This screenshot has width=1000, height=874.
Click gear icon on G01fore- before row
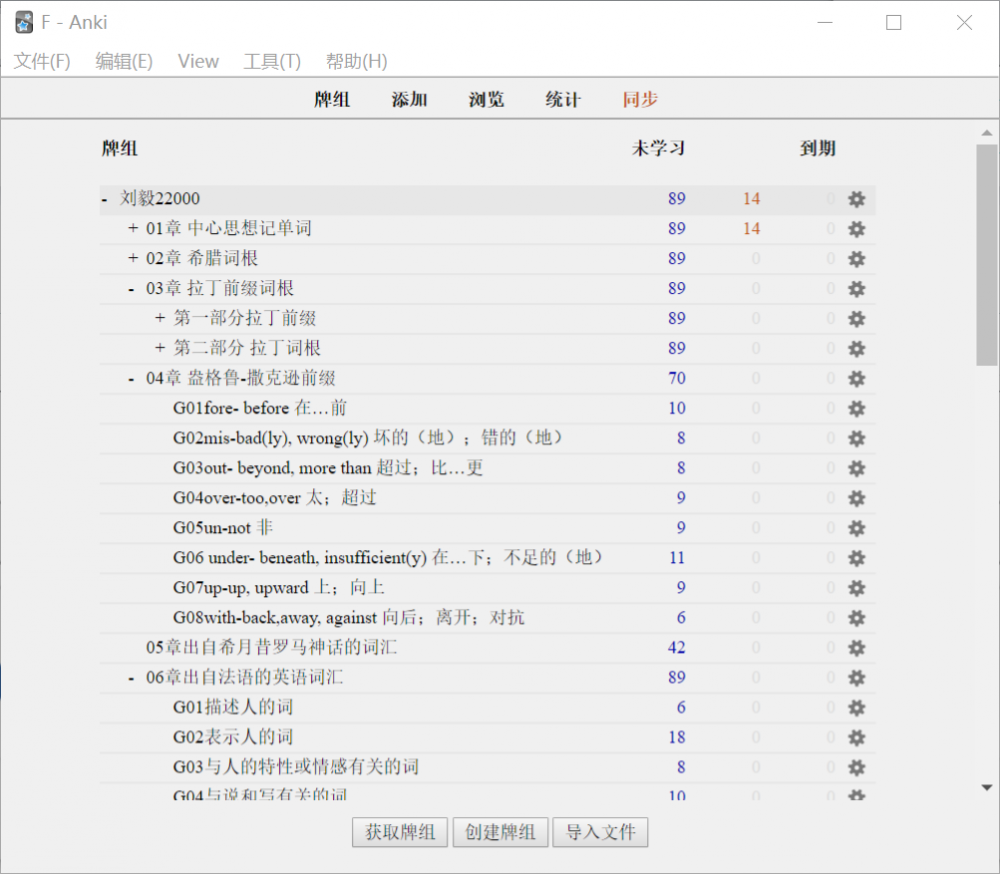point(857,409)
